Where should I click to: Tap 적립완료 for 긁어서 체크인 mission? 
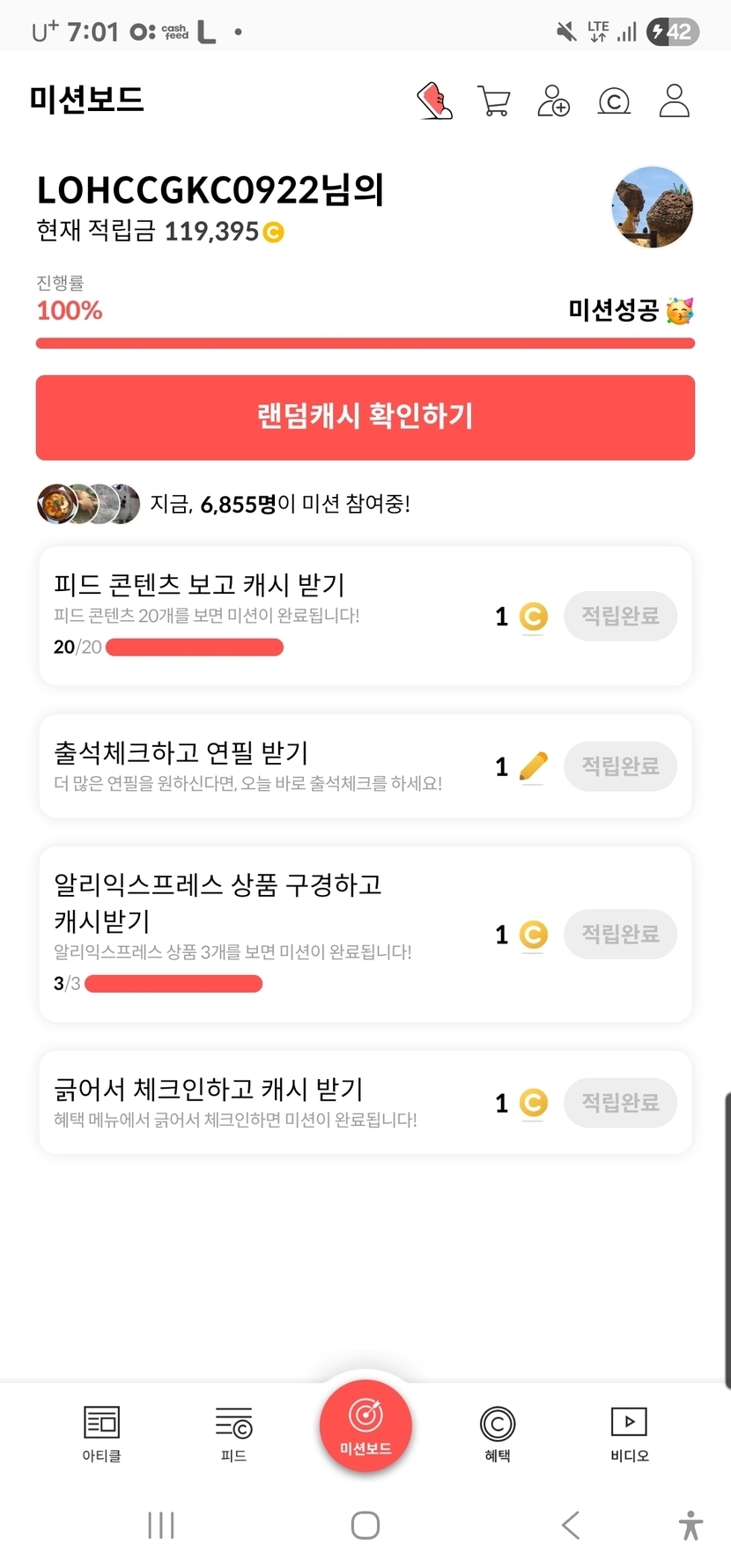tap(620, 1102)
